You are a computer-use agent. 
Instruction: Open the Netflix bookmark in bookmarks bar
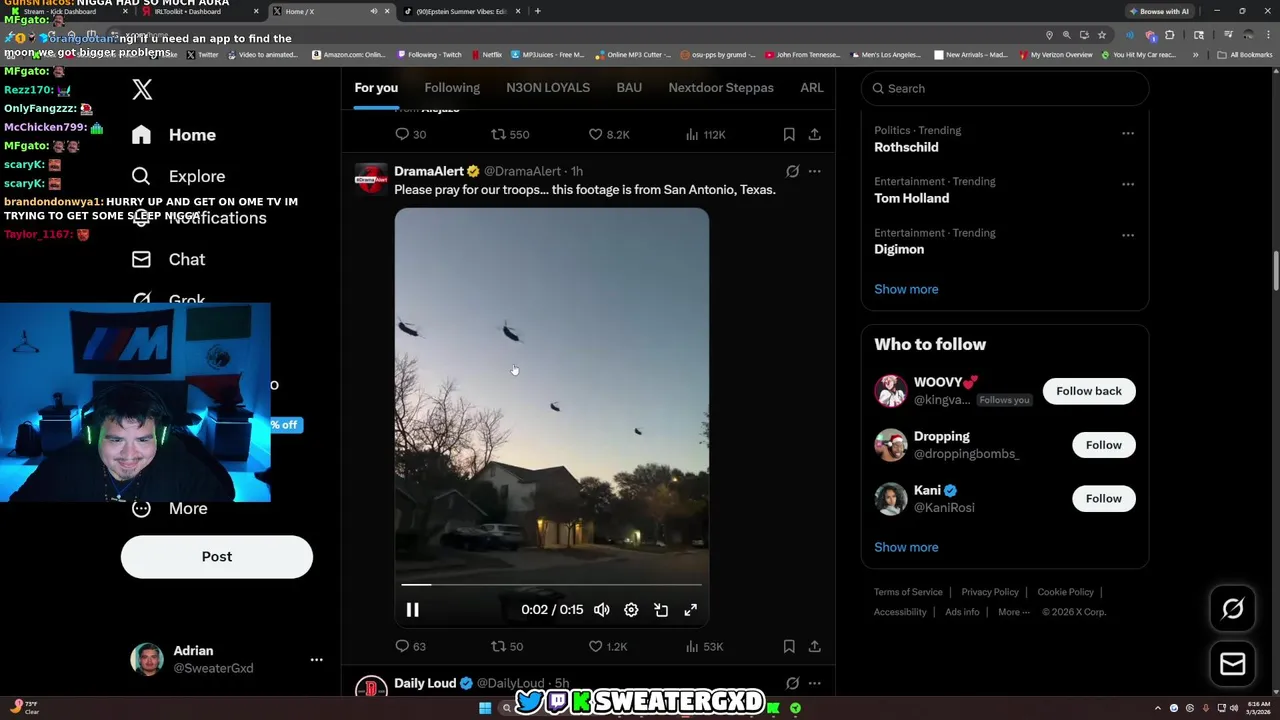pos(487,55)
